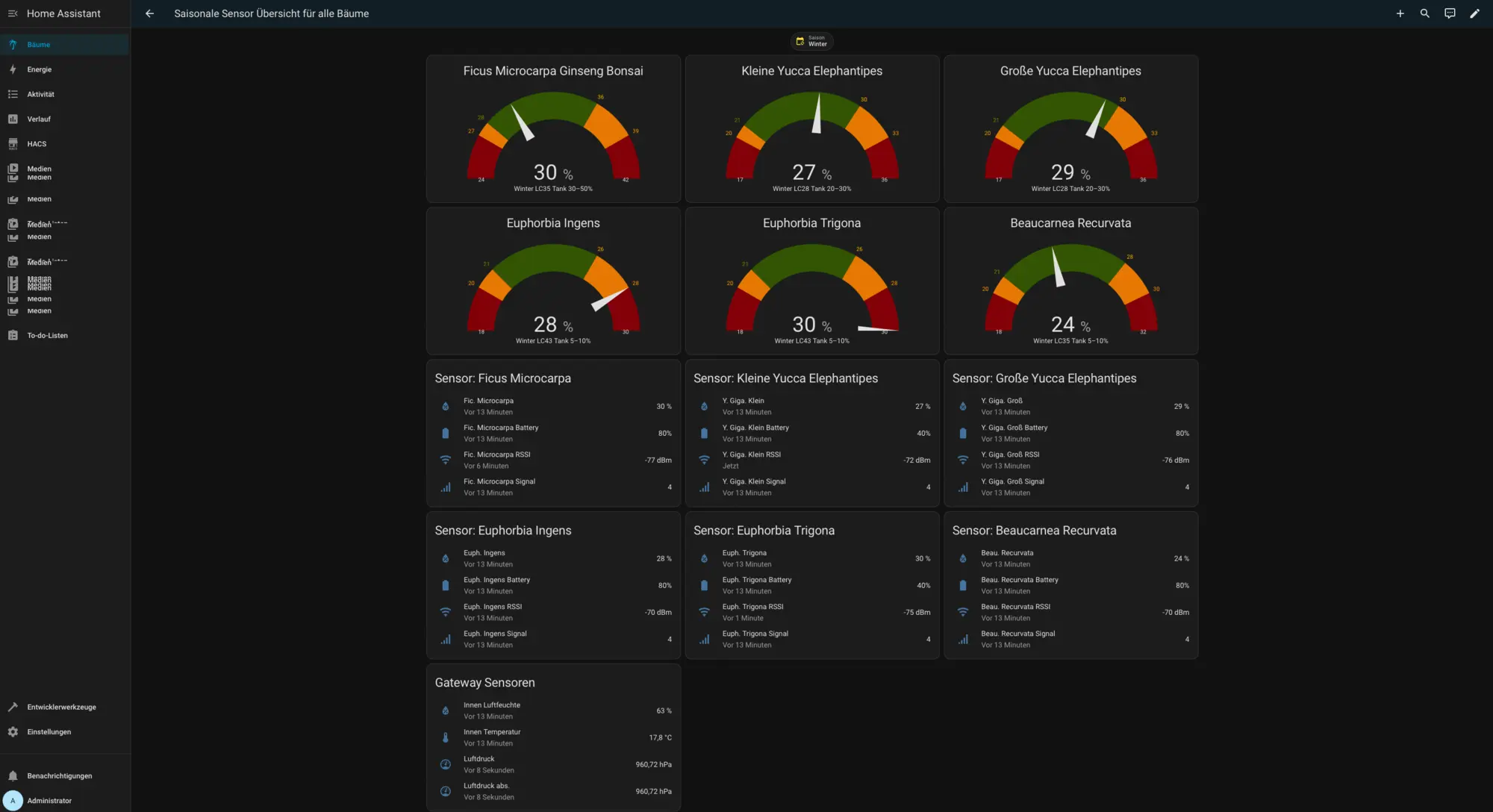1493x812 pixels.
Task: Click Luftdruck gauge icon
Action: (x=446, y=764)
